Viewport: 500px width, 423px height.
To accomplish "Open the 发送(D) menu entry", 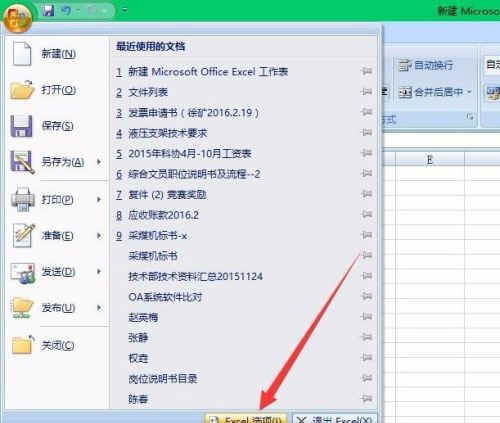I will coord(56,272).
